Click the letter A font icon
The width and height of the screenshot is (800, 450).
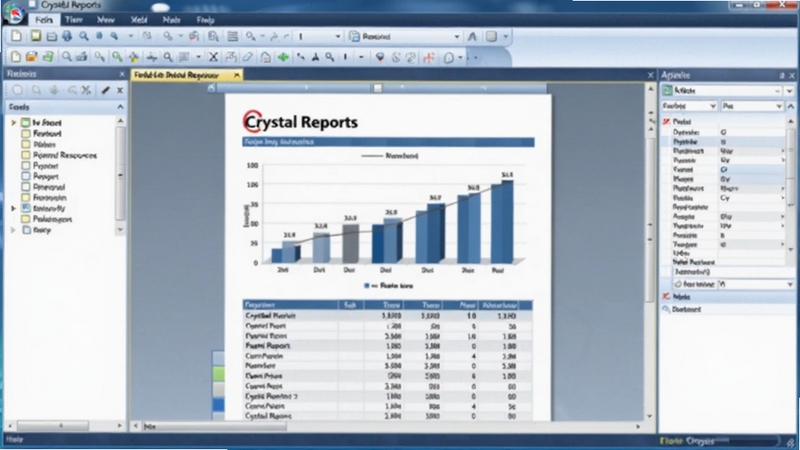tap(472, 37)
